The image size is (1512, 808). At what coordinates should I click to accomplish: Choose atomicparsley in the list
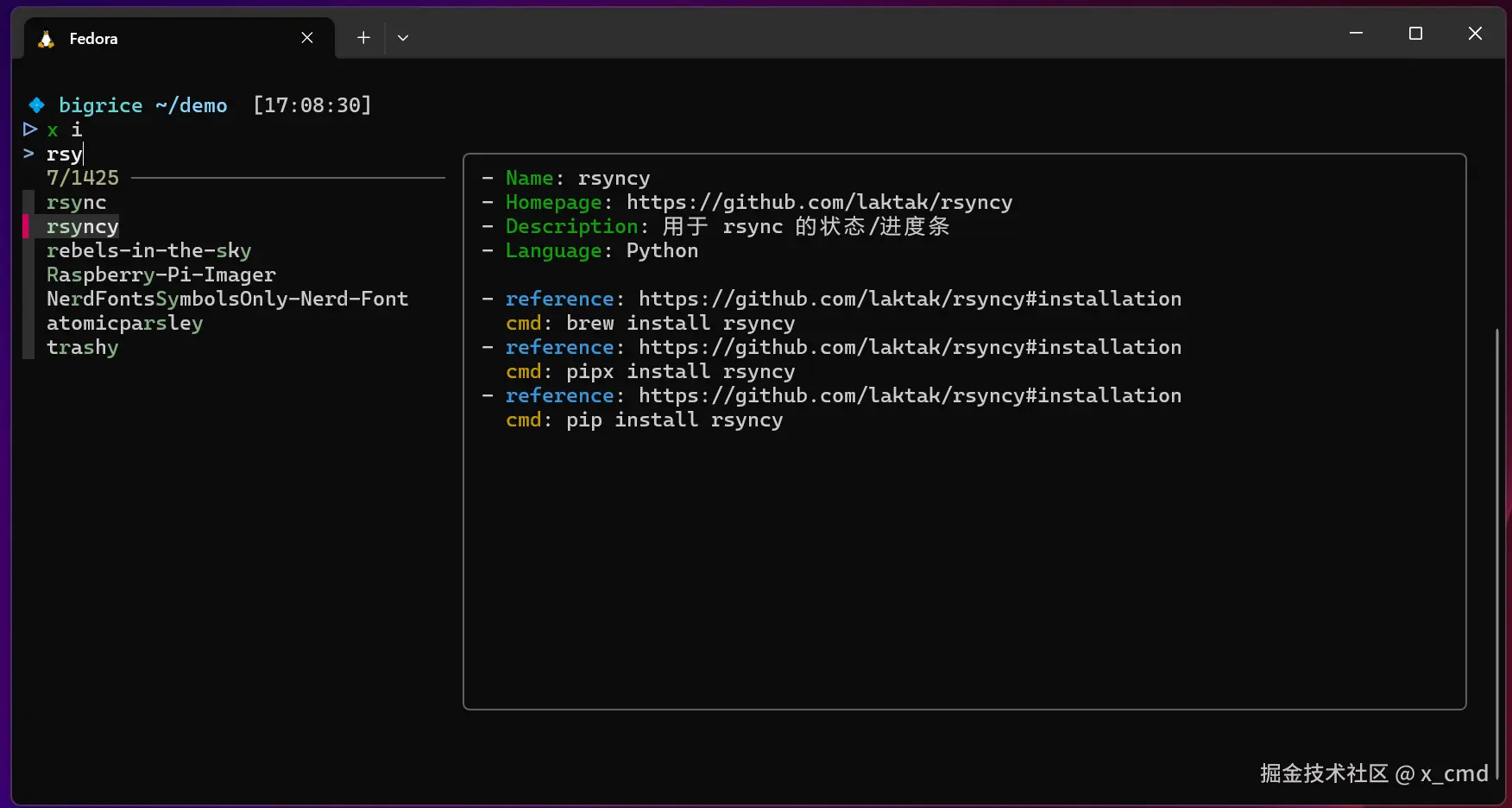[125, 324]
